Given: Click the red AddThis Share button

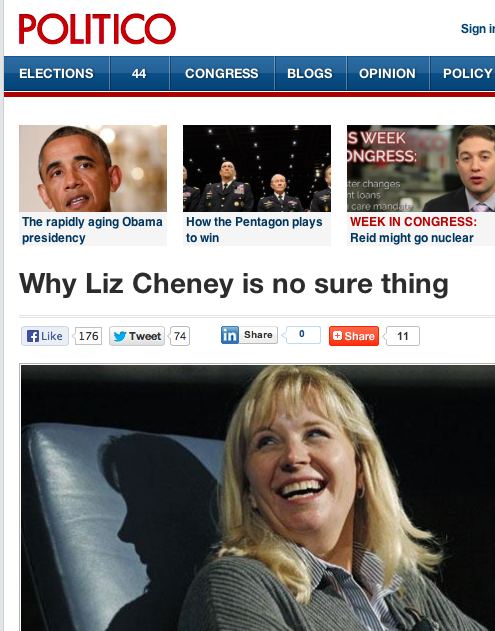Looking at the screenshot, I should pos(354,336).
